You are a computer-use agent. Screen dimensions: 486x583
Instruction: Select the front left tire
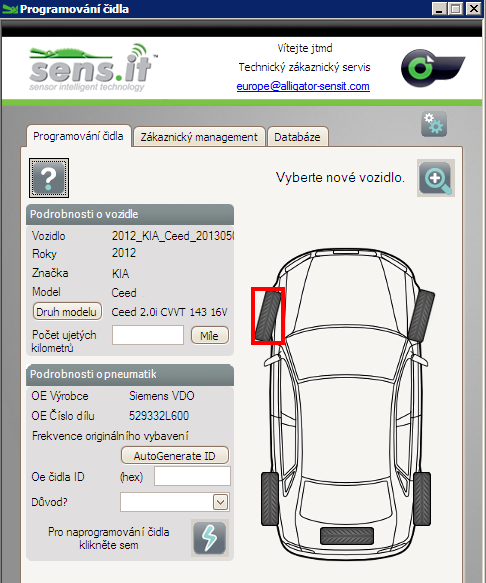tap(268, 316)
